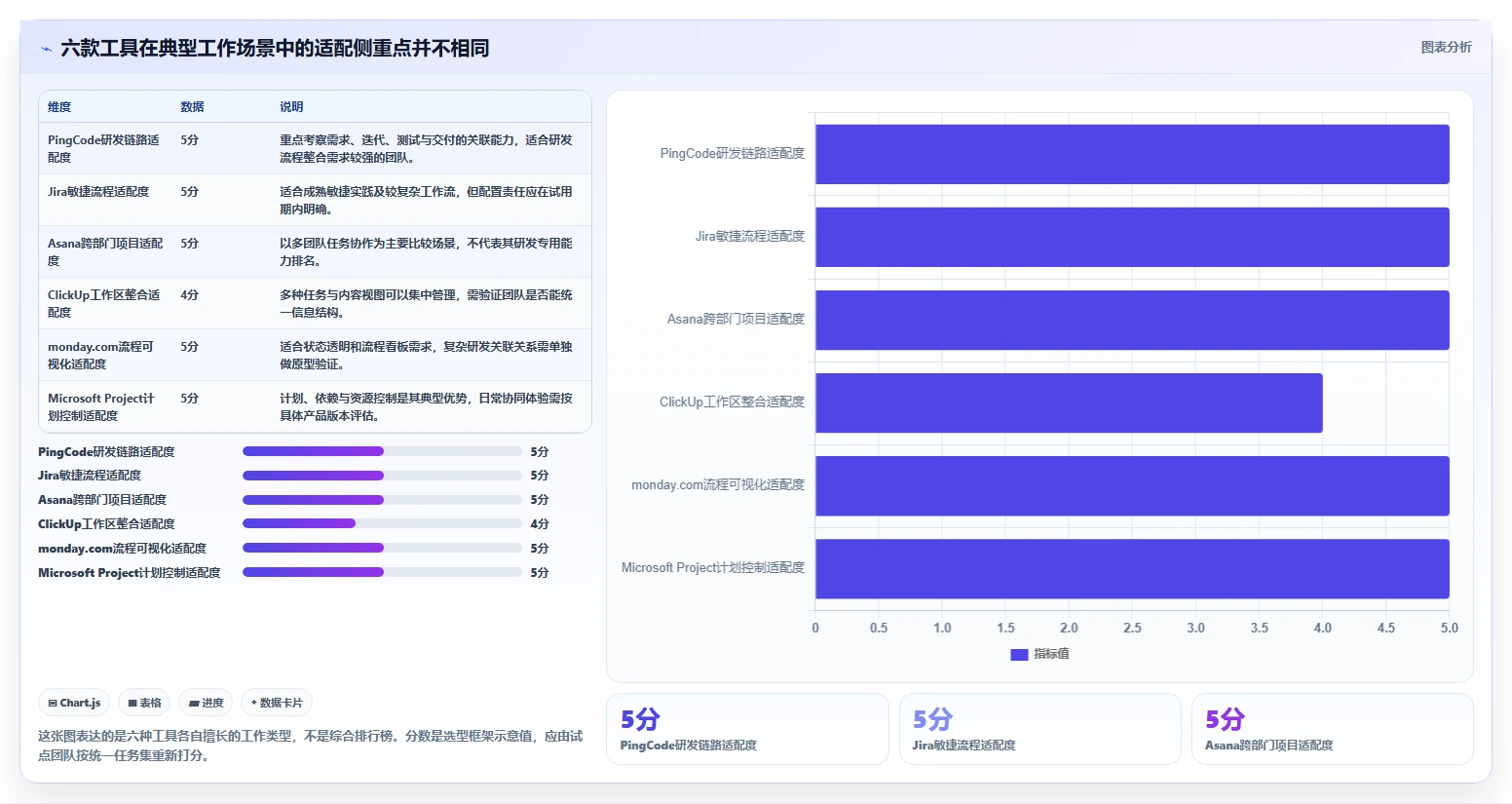Click the 图表分析 label in the header

coord(1446,47)
